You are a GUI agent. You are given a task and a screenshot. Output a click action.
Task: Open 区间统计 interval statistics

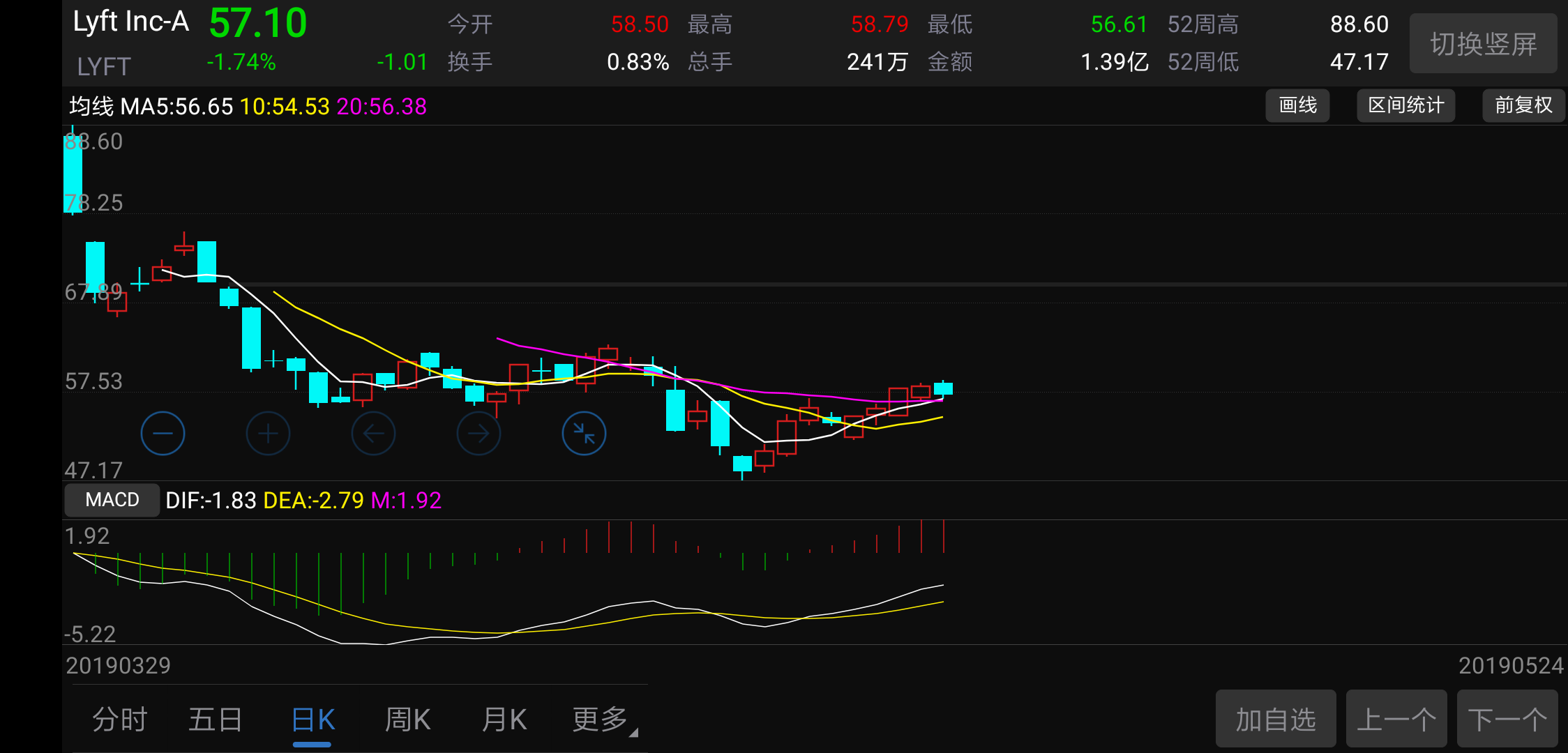click(x=1405, y=105)
